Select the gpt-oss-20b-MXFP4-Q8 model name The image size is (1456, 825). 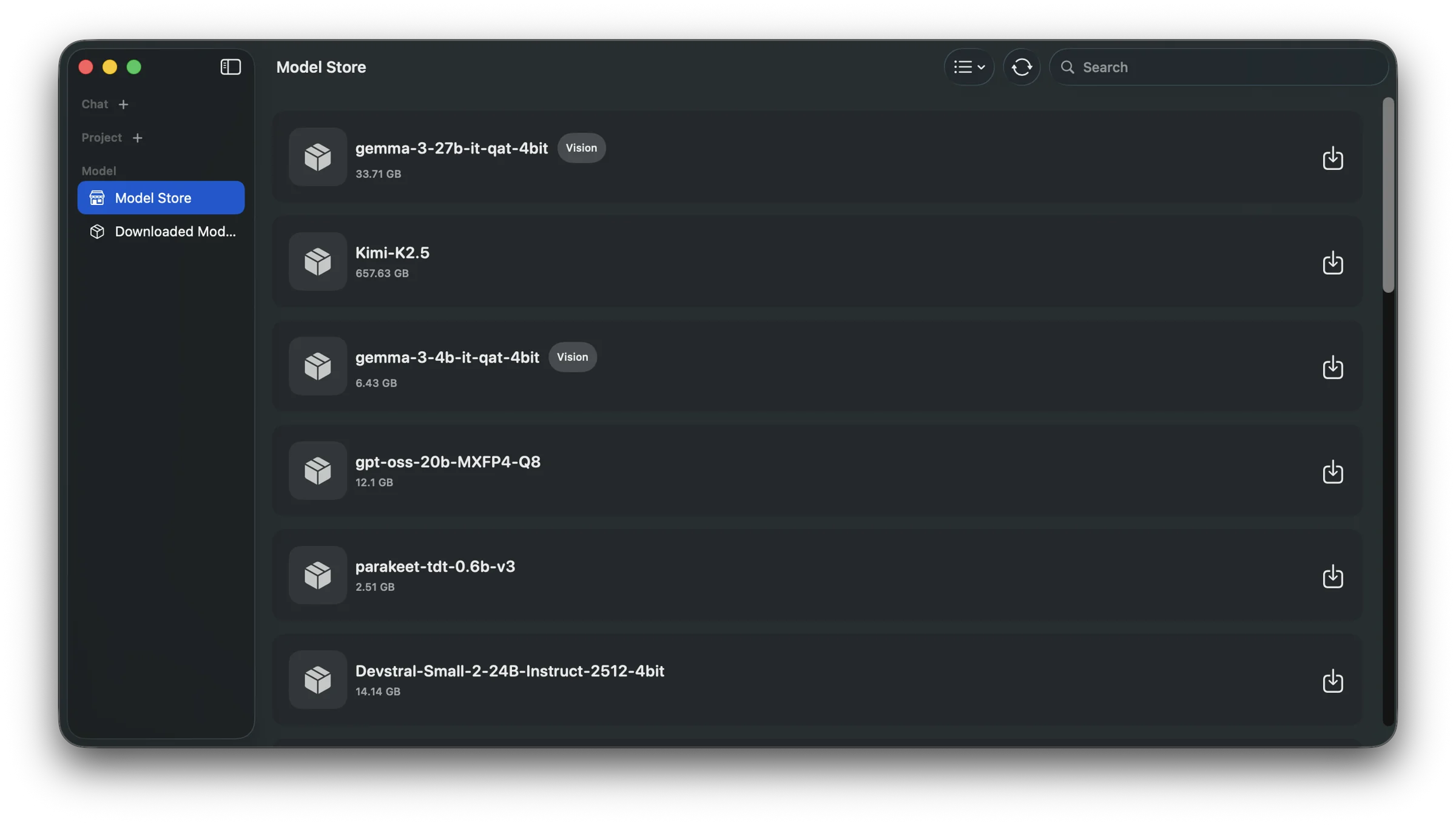pyautogui.click(x=448, y=462)
